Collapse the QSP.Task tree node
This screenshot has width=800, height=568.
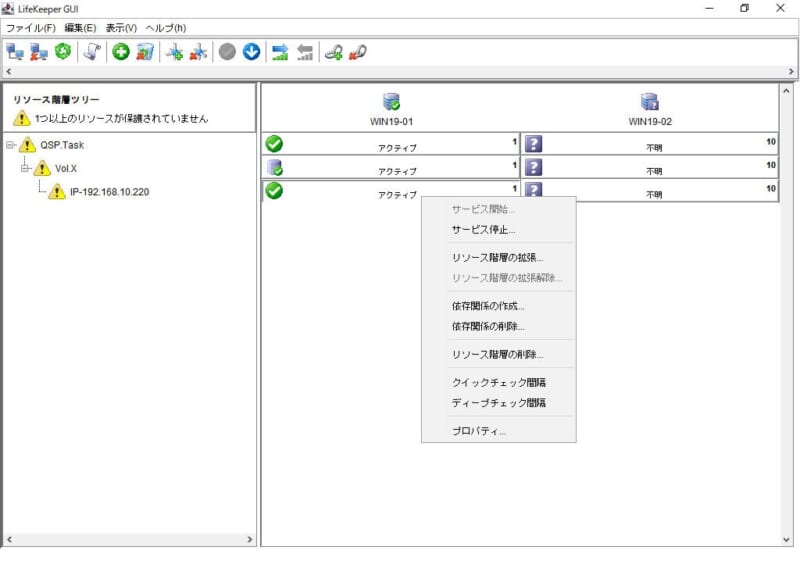(x=10, y=145)
